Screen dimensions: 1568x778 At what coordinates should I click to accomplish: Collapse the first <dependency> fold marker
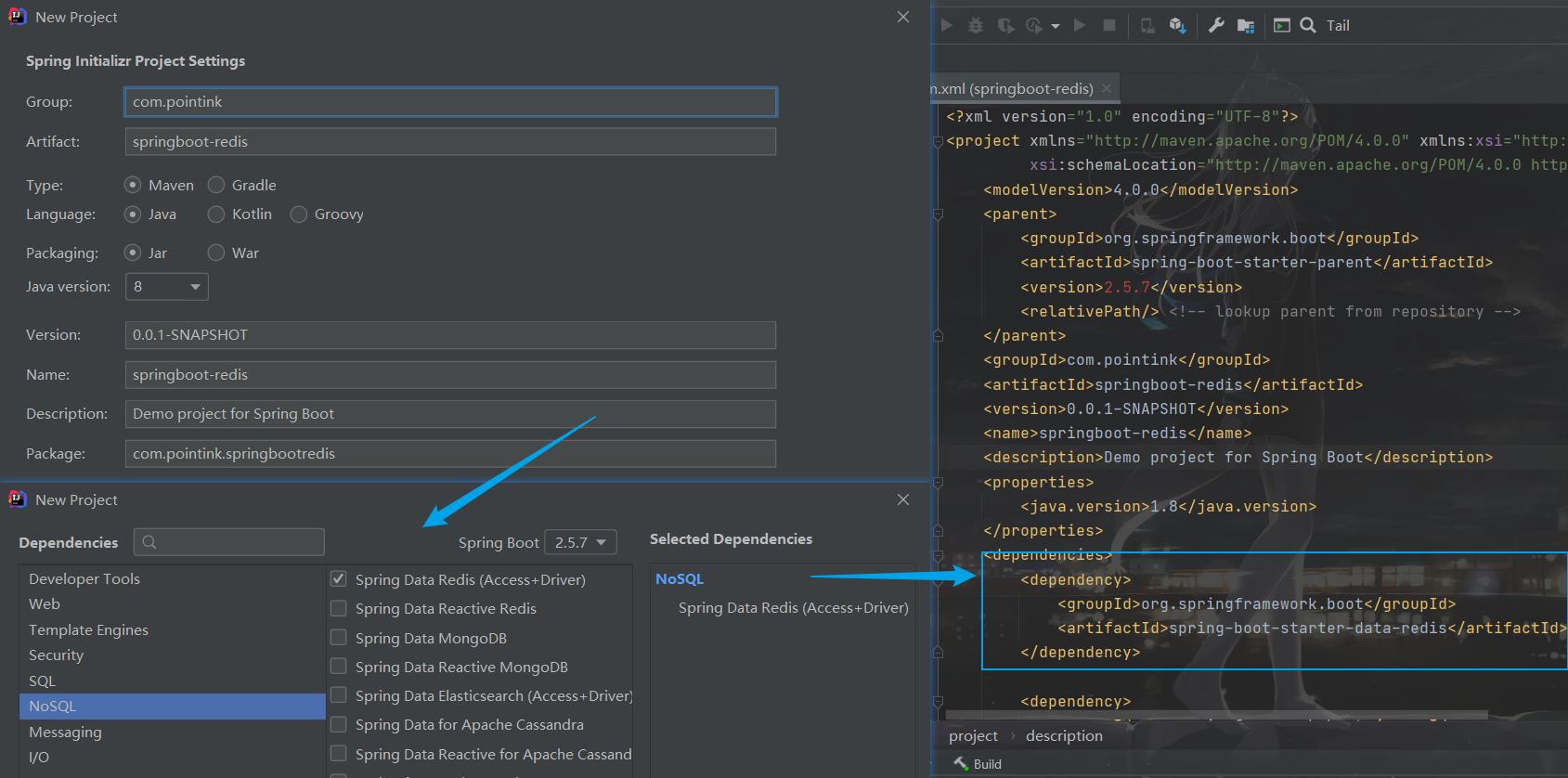point(938,580)
